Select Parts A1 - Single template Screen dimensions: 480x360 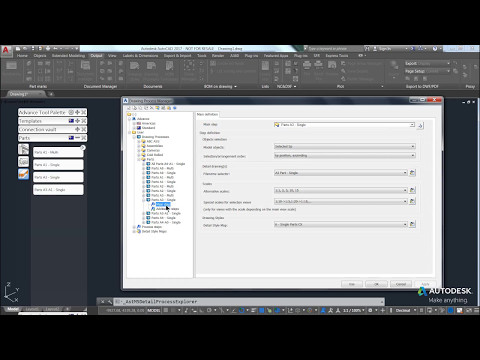click(58, 165)
